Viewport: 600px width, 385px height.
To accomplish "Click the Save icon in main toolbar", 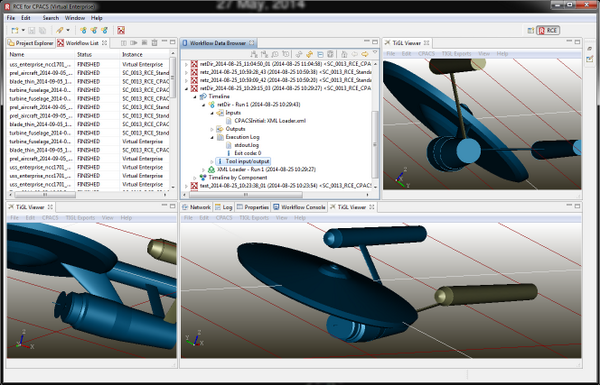I will click(32, 30).
